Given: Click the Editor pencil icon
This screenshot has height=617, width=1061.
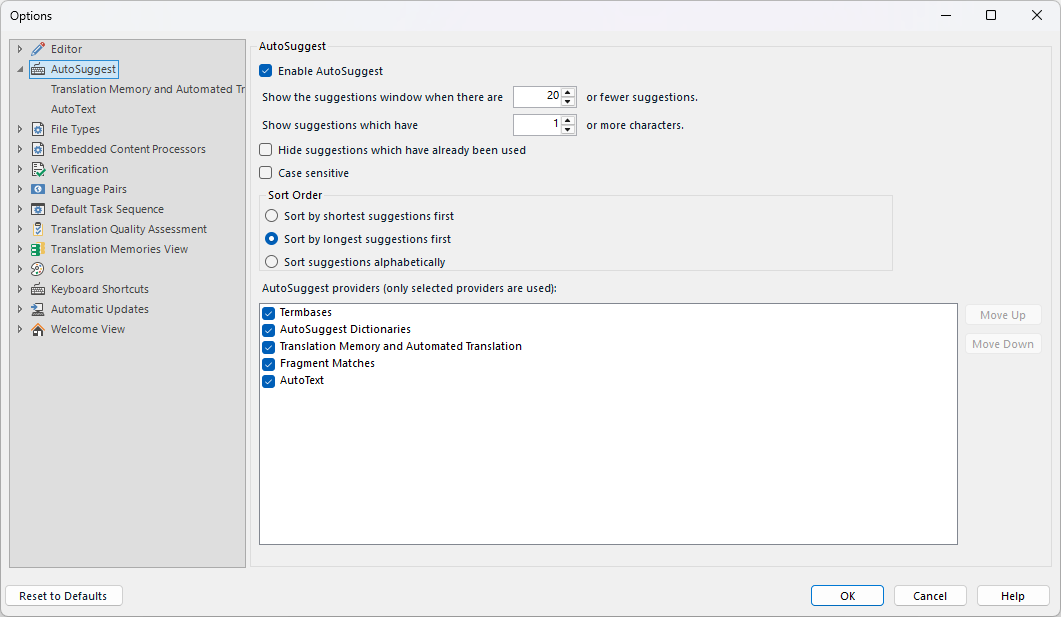Looking at the screenshot, I should [x=40, y=48].
